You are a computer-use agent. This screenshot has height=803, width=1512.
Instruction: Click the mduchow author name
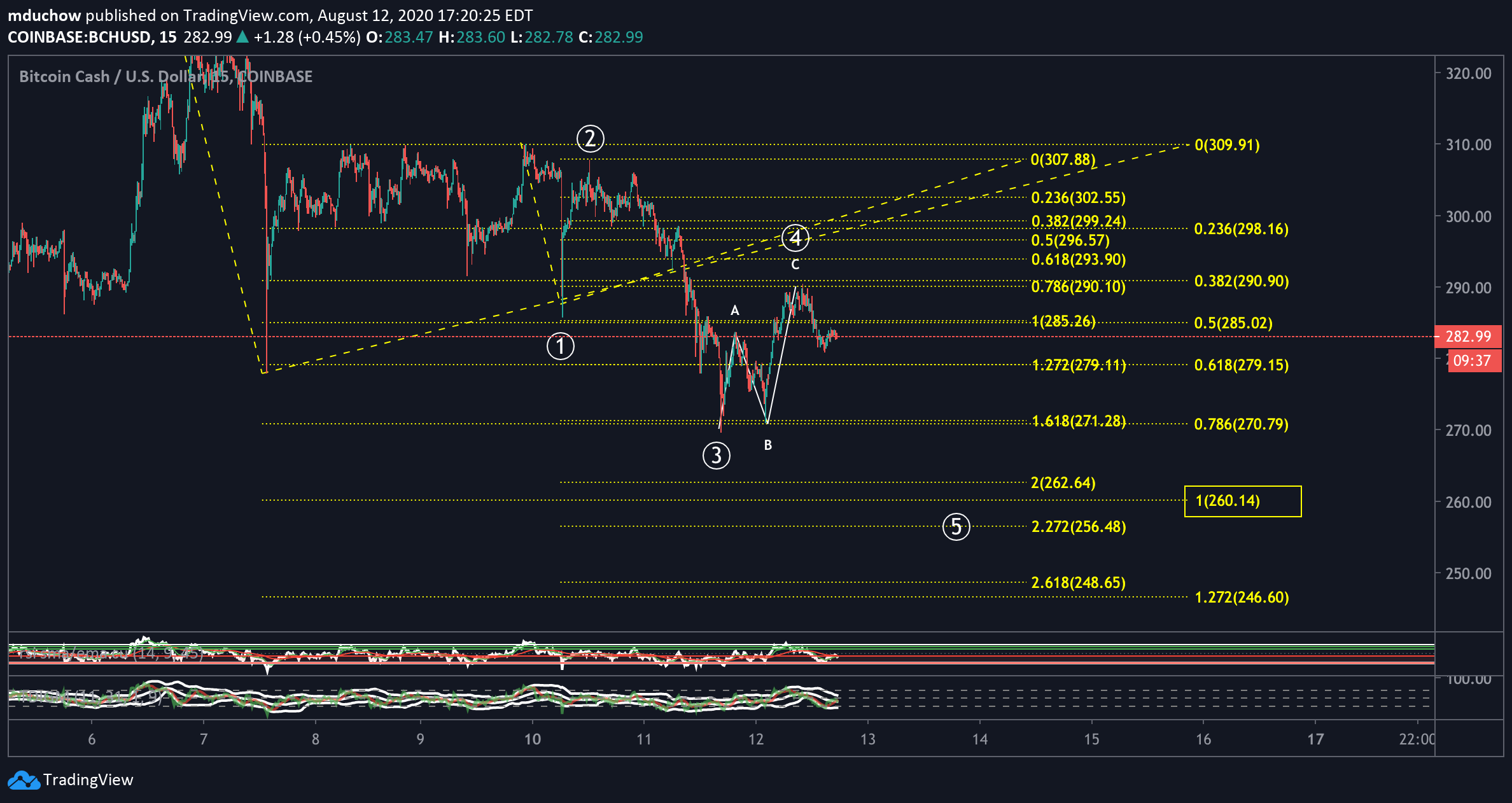(45, 15)
